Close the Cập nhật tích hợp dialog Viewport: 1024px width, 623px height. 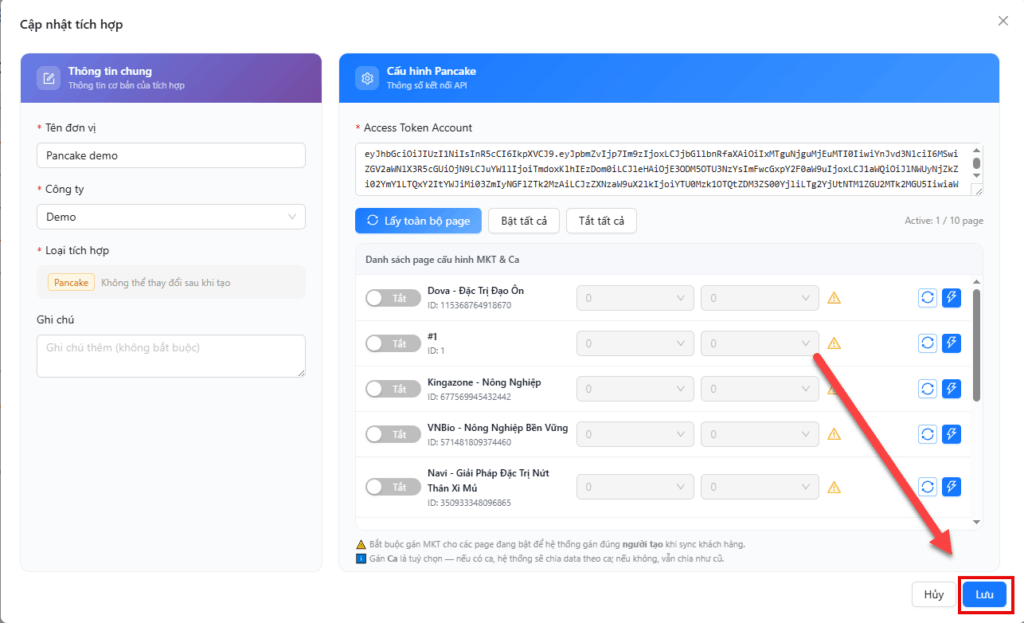coord(1003,21)
